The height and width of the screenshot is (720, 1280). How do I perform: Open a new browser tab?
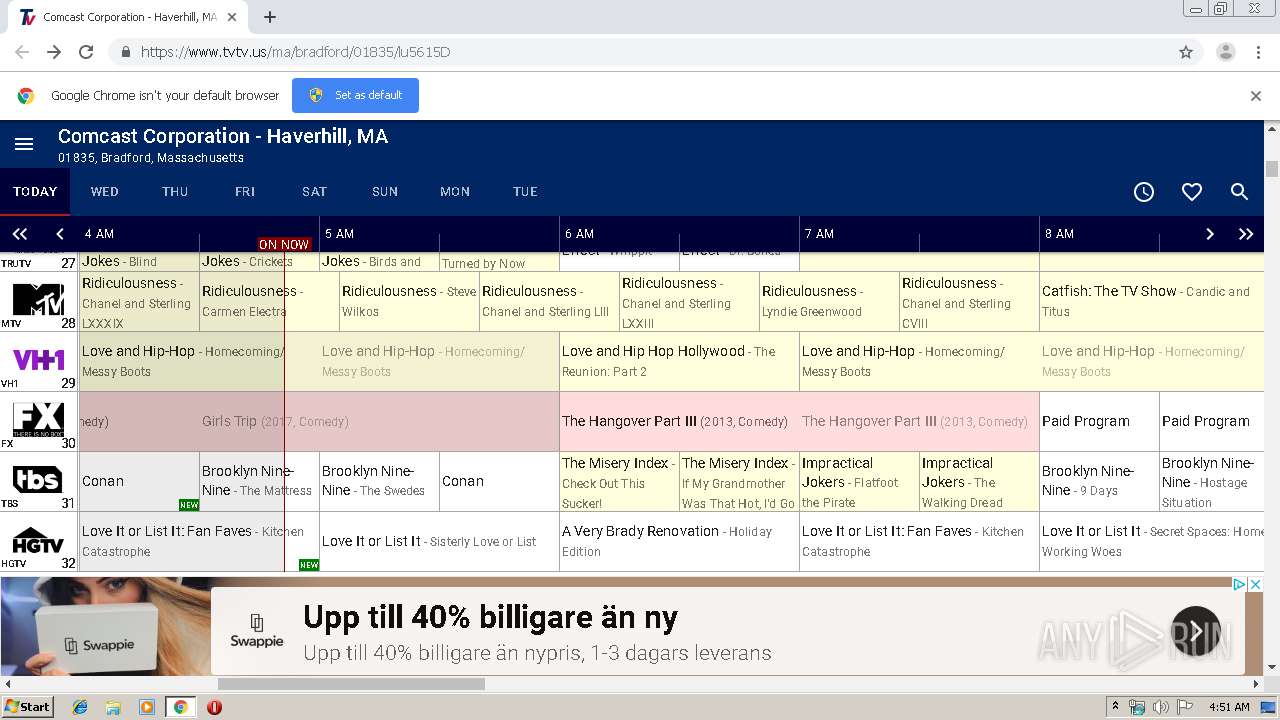point(270,17)
